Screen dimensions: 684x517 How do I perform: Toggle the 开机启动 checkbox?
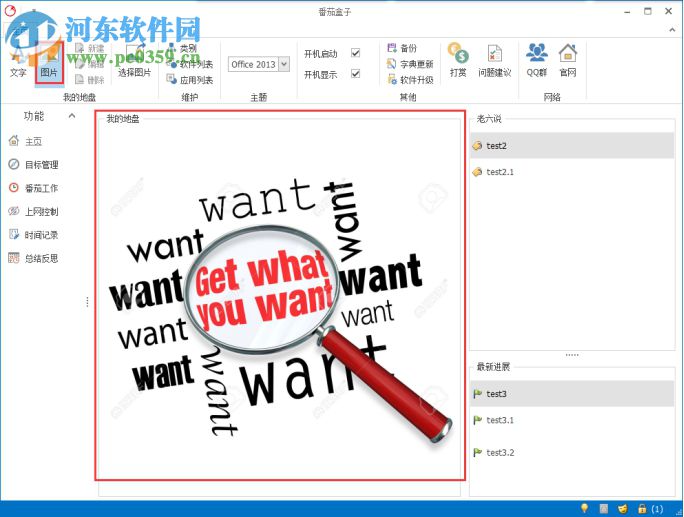[x=356, y=53]
